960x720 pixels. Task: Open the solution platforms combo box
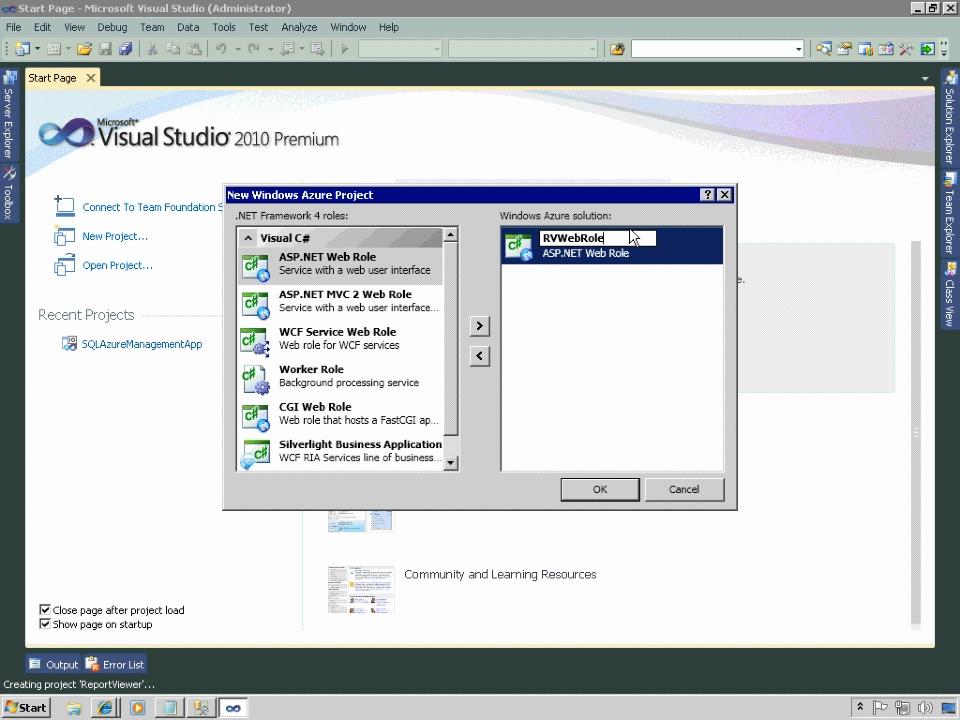[x=523, y=48]
